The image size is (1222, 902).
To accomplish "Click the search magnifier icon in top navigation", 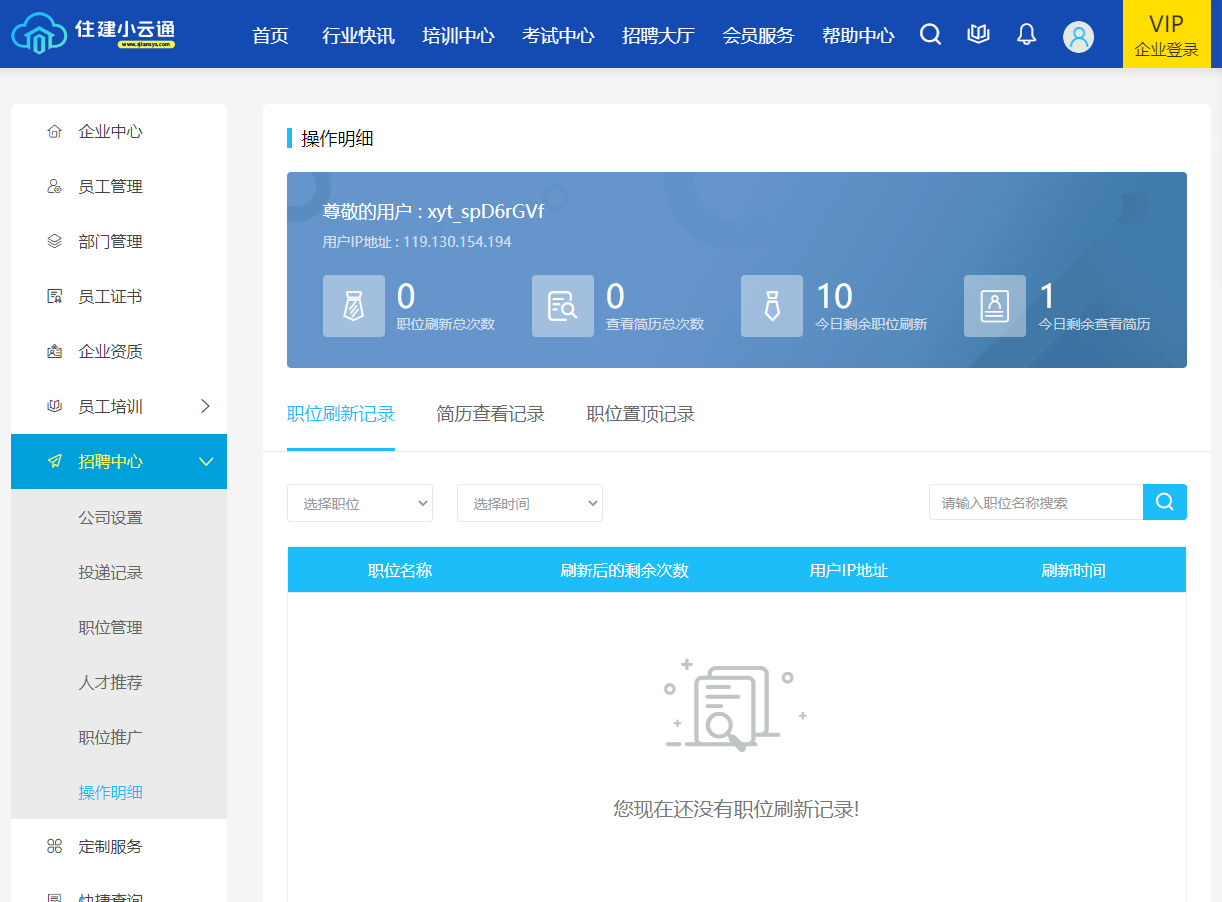I will [930, 35].
